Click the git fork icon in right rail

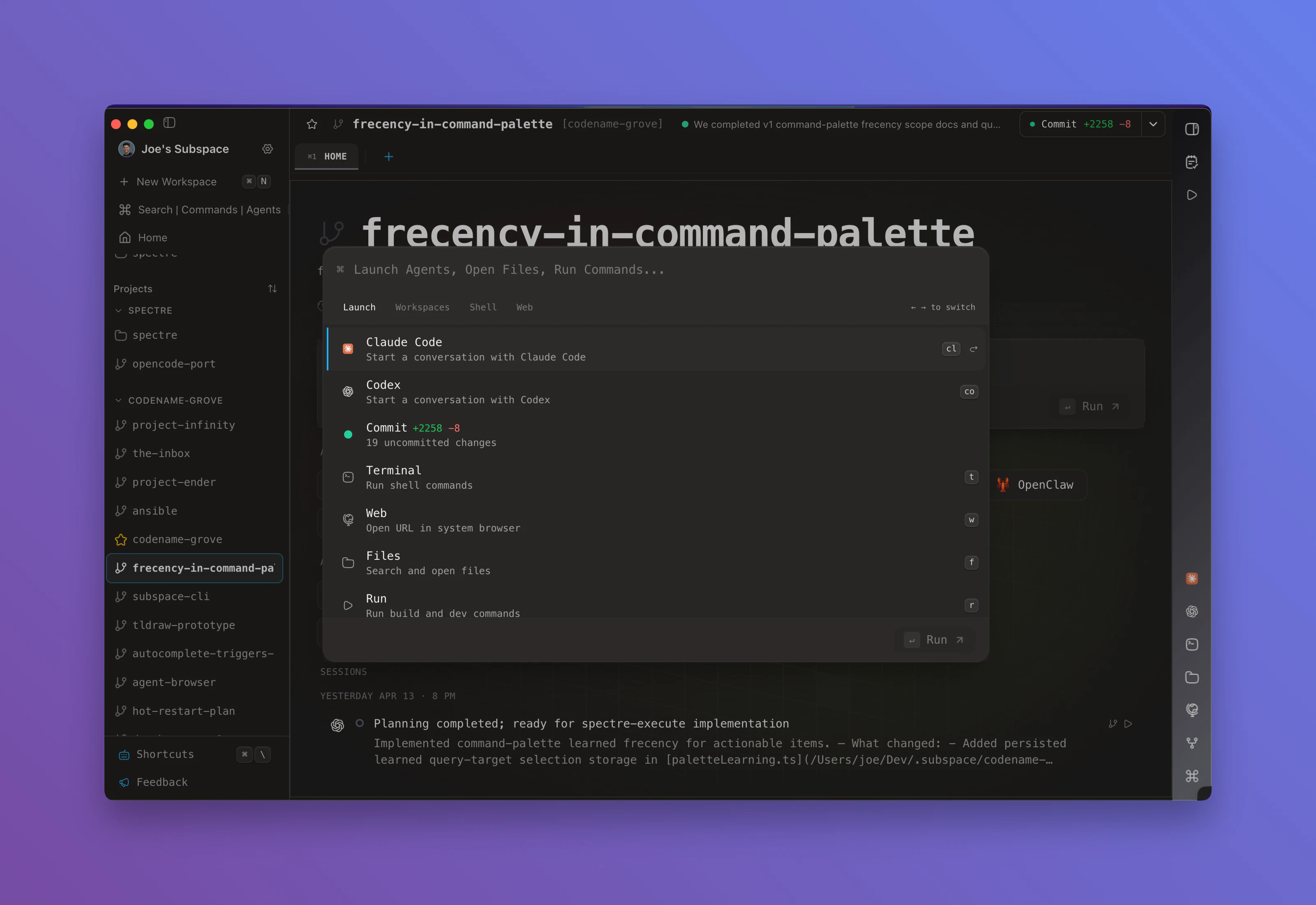coord(1191,743)
